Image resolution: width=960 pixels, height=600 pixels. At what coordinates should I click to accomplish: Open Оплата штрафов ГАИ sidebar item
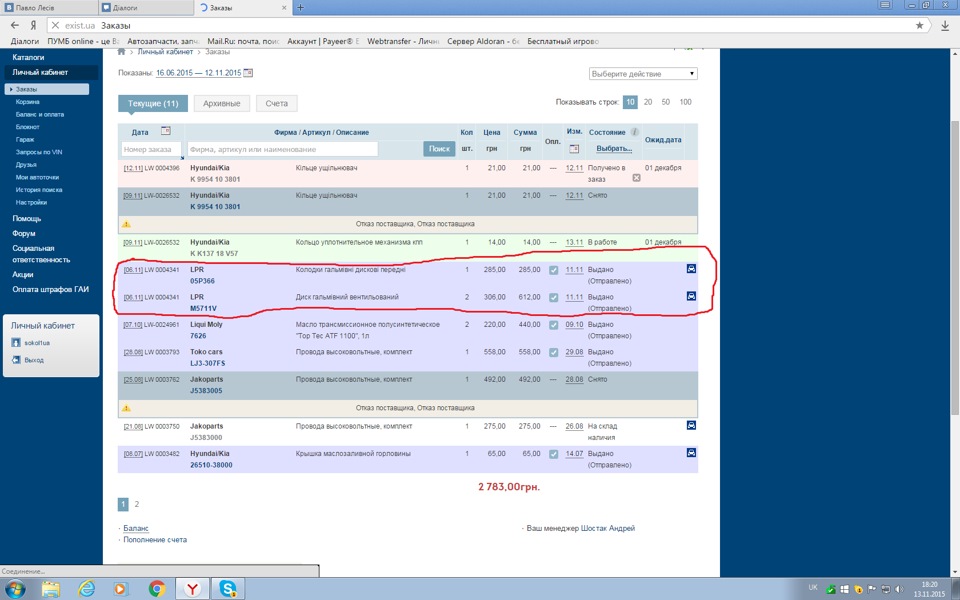tap(50, 289)
